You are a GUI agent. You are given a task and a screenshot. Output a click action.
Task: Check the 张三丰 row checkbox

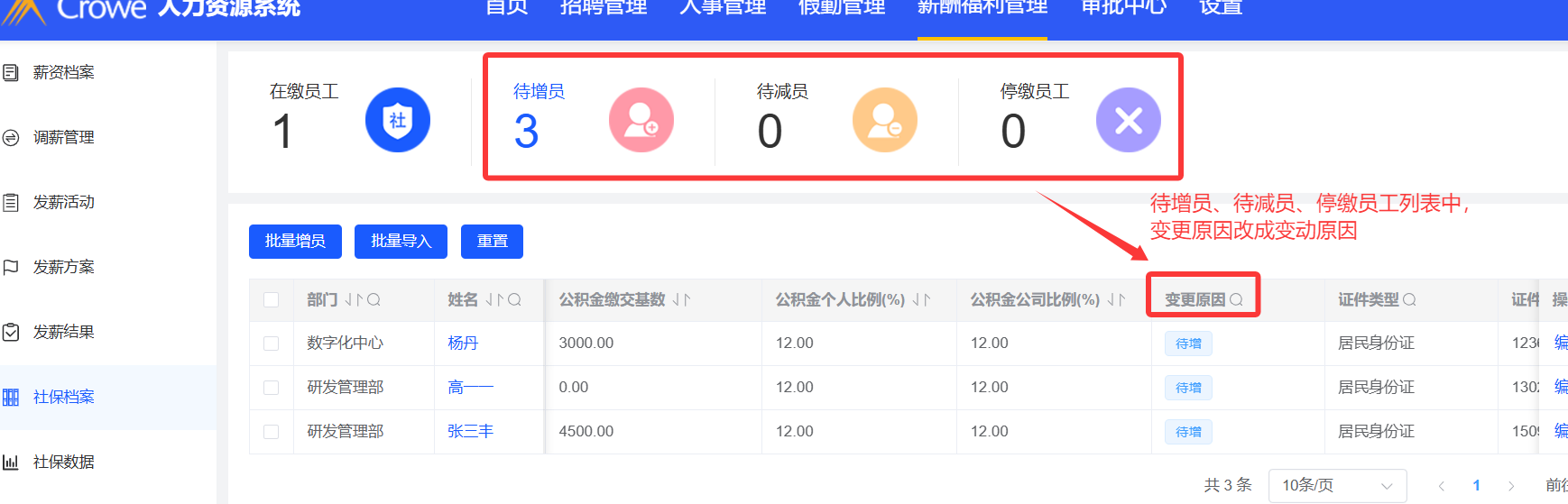coord(271,432)
